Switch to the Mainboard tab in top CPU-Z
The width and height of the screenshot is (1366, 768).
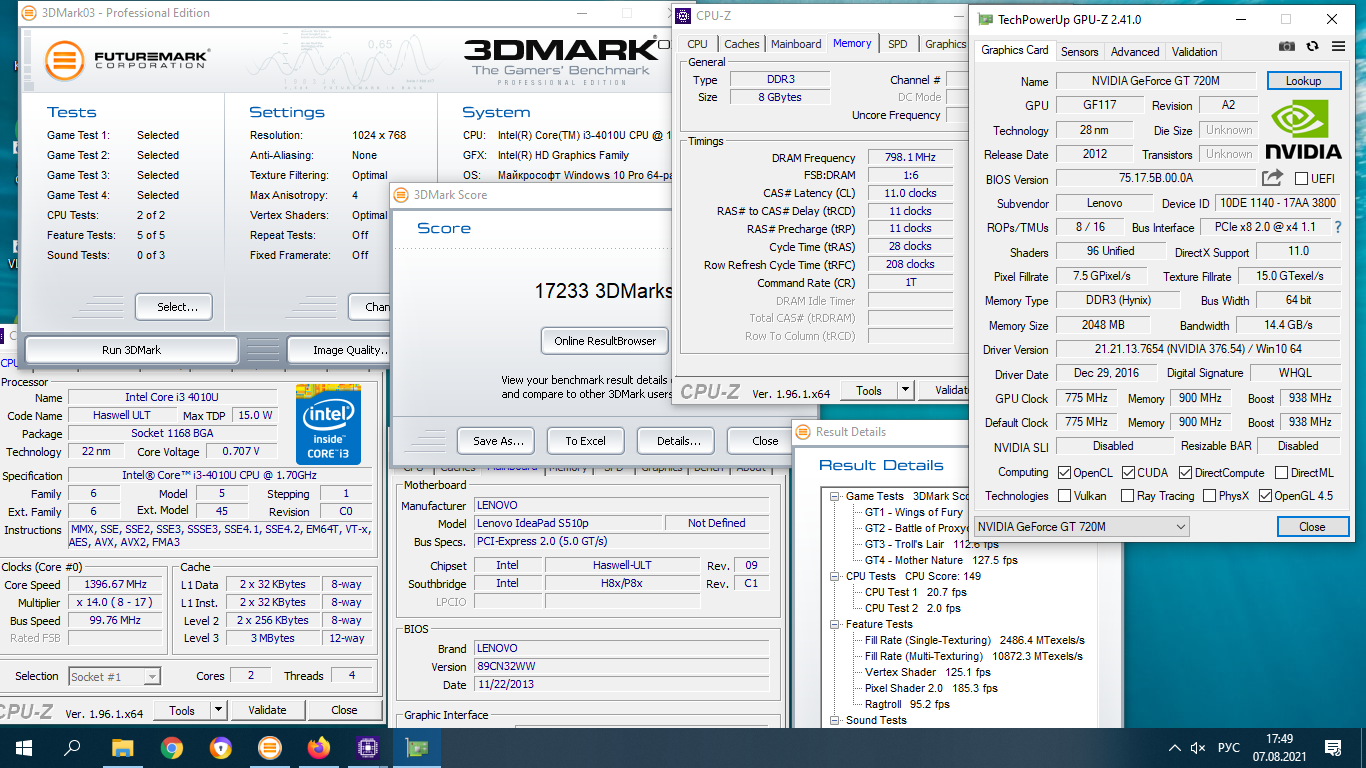(796, 44)
